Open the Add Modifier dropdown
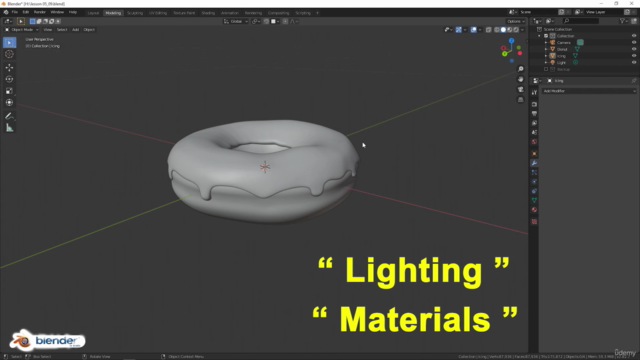 pyautogui.click(x=589, y=91)
